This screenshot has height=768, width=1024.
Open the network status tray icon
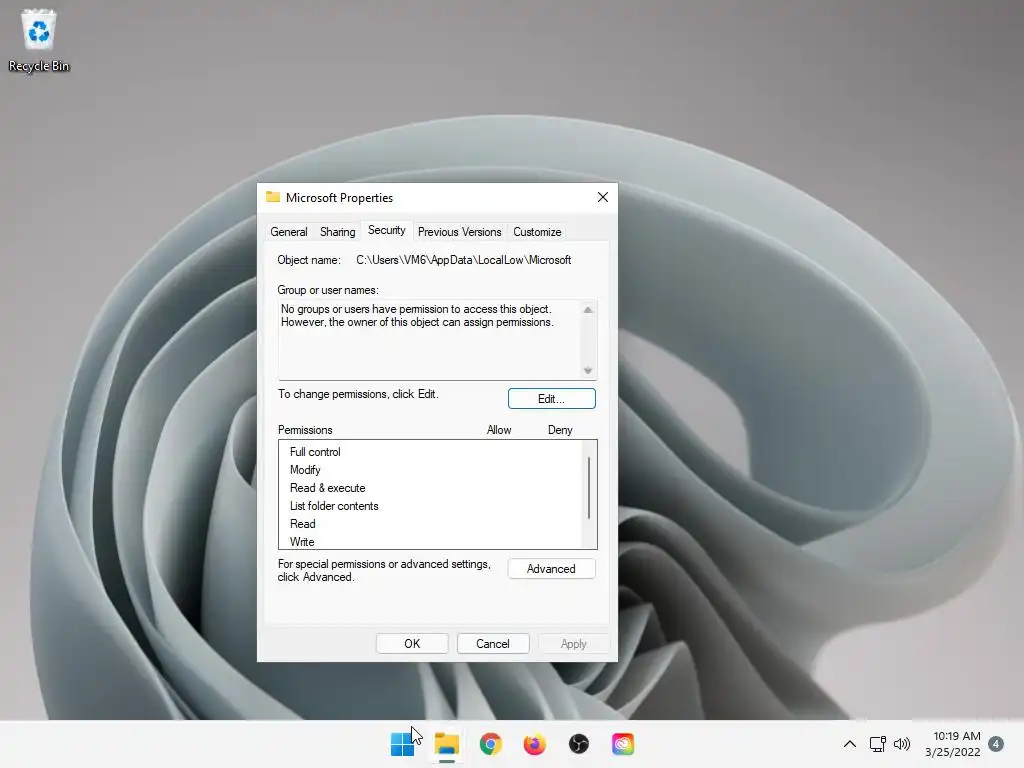(877, 744)
